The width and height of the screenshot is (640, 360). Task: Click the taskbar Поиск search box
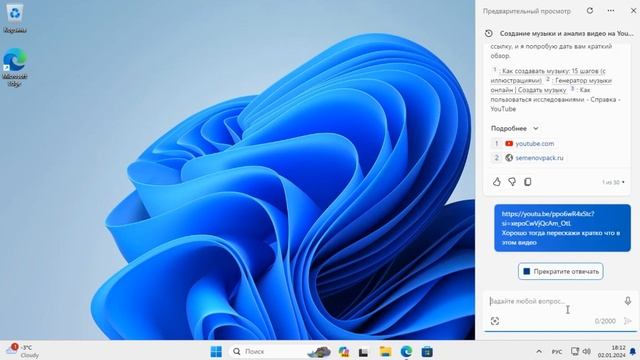280,351
